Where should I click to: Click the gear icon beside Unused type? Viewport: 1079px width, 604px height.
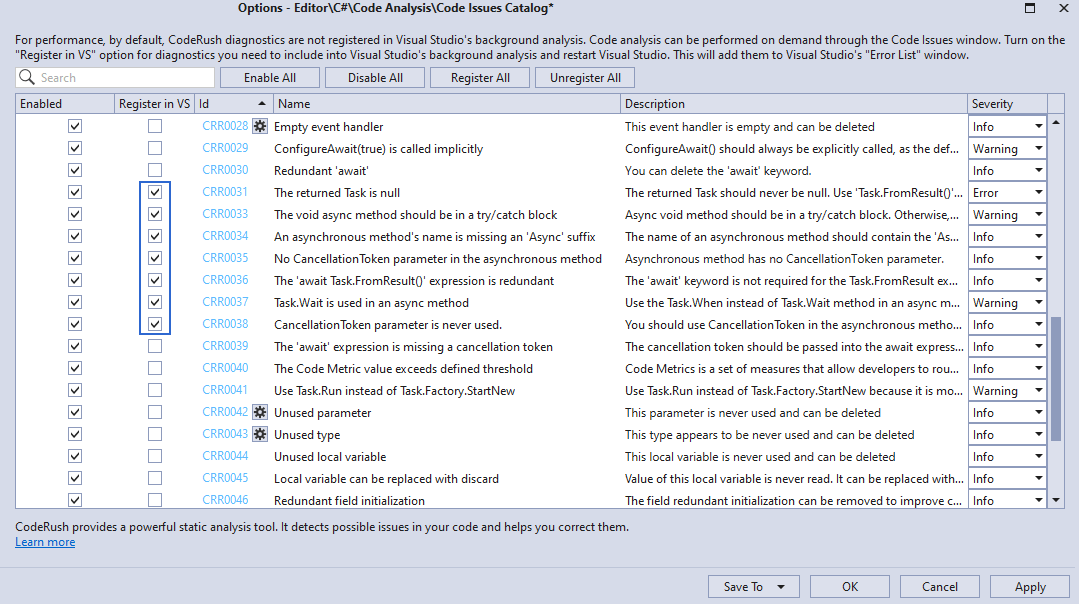click(x=259, y=434)
